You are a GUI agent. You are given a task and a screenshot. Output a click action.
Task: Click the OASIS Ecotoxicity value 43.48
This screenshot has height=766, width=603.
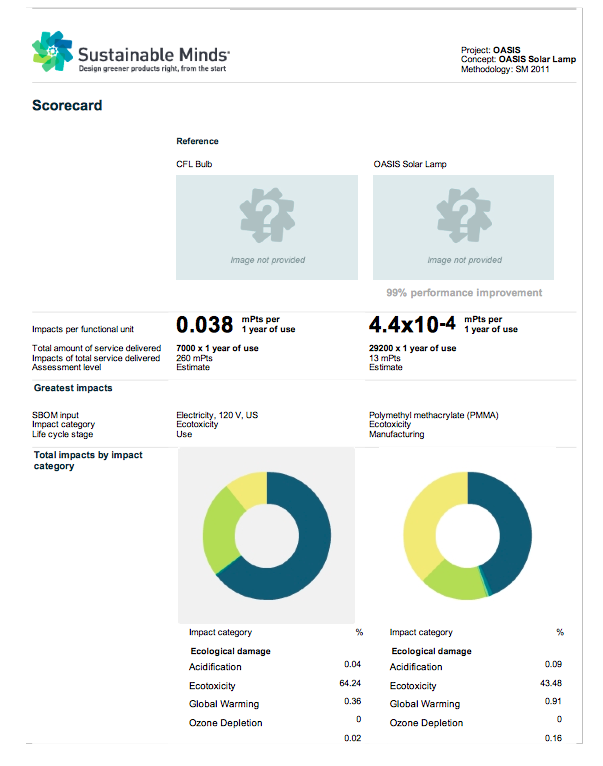pyautogui.click(x=551, y=683)
